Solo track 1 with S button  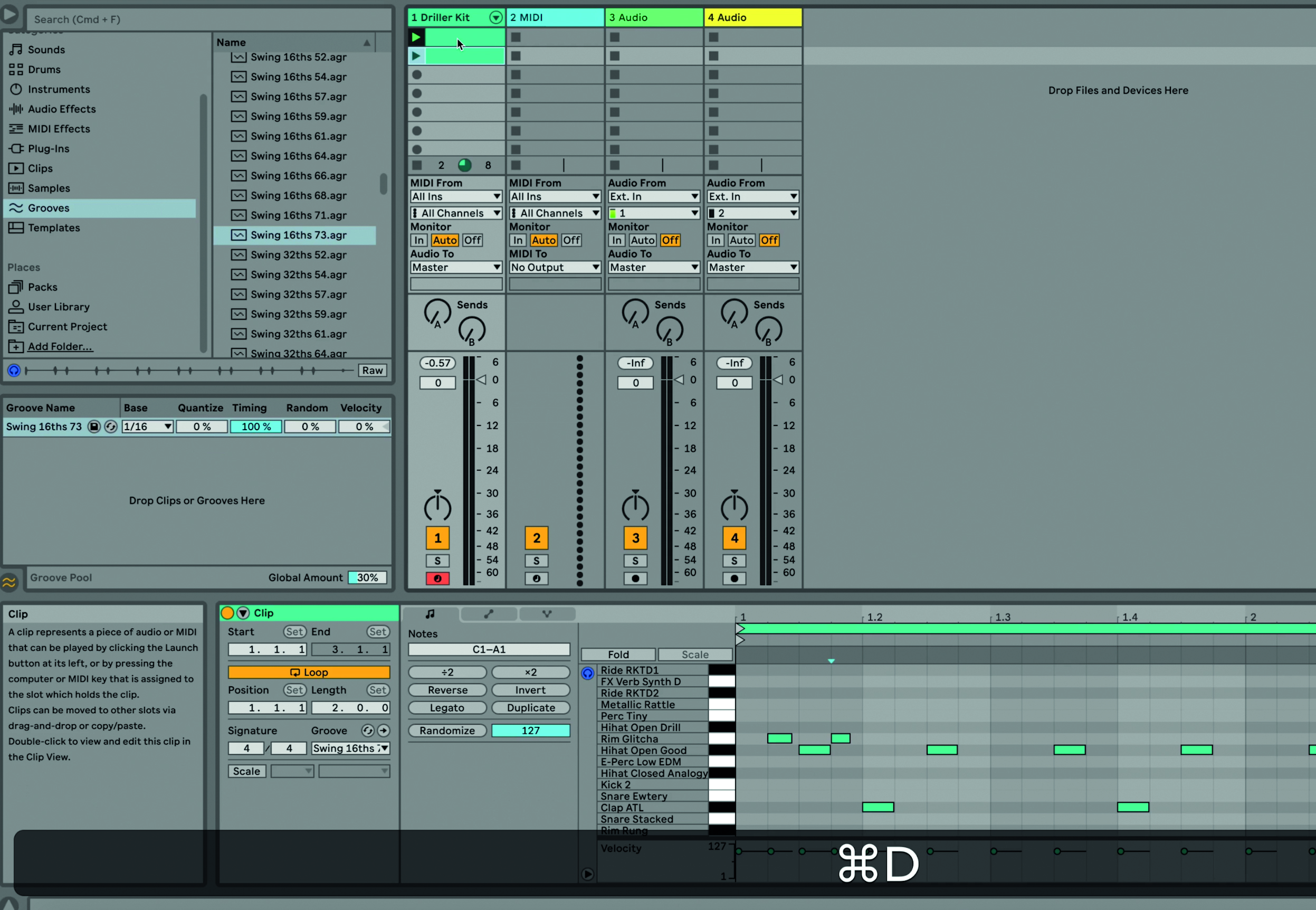[x=438, y=561]
